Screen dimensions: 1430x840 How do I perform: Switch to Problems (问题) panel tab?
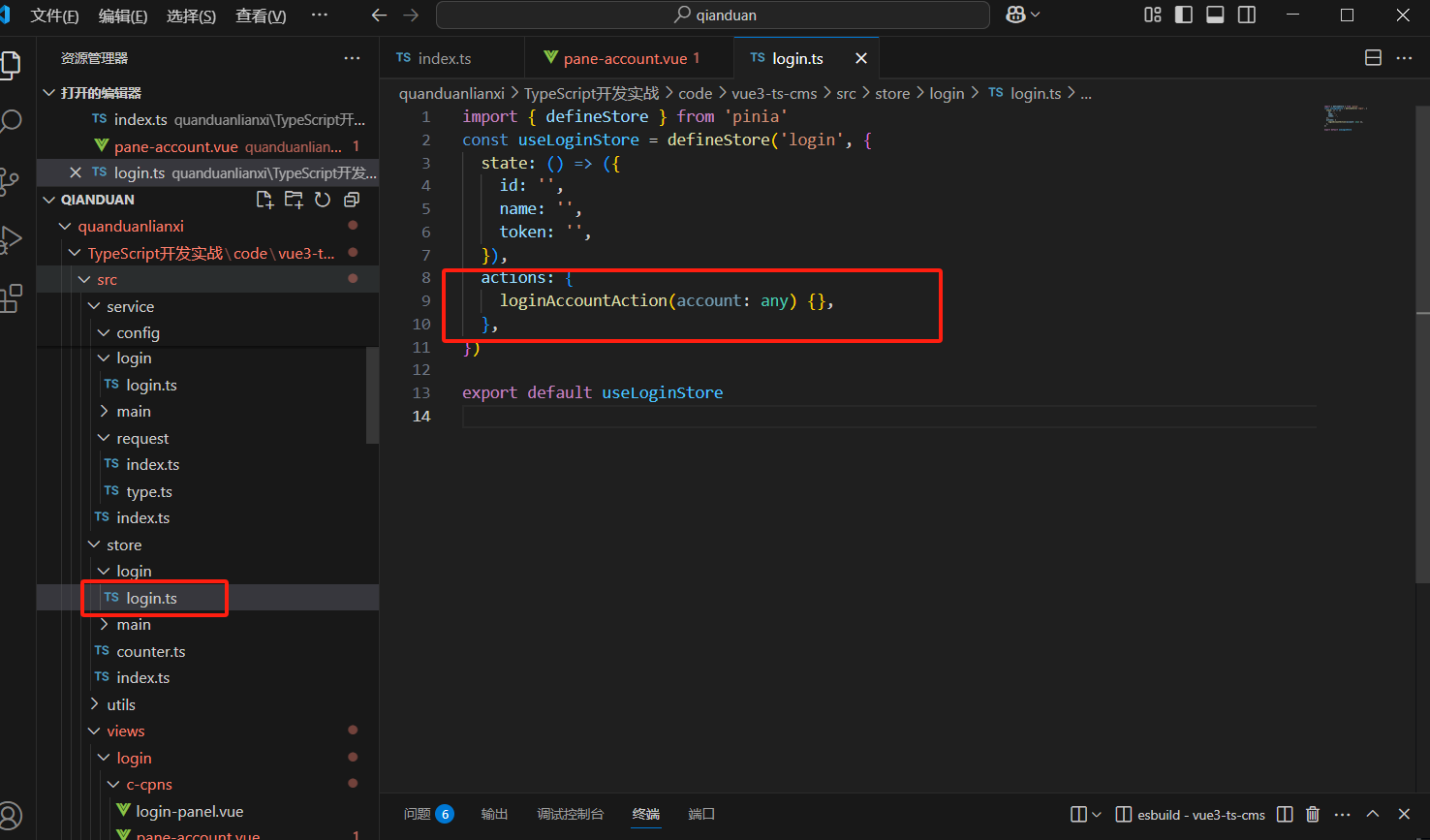point(428,814)
